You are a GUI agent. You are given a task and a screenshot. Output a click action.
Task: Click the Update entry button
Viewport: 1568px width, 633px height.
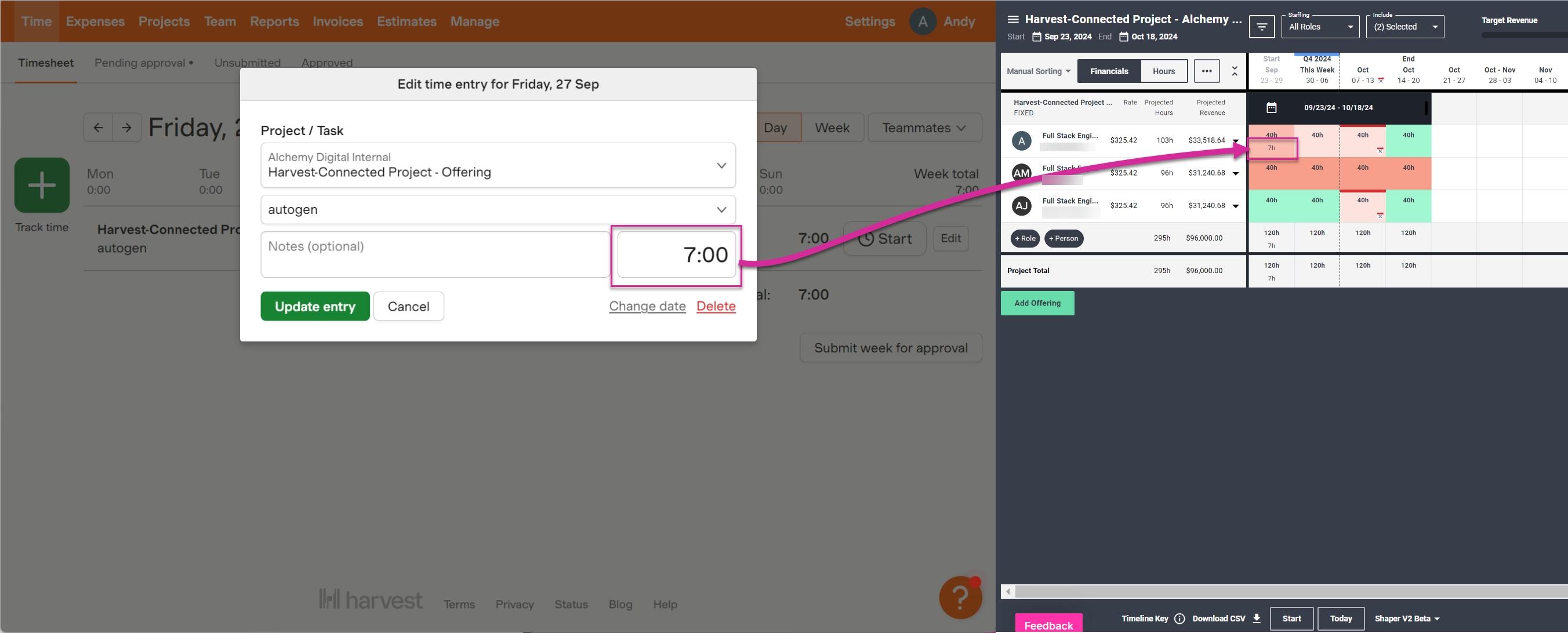pyautogui.click(x=315, y=306)
